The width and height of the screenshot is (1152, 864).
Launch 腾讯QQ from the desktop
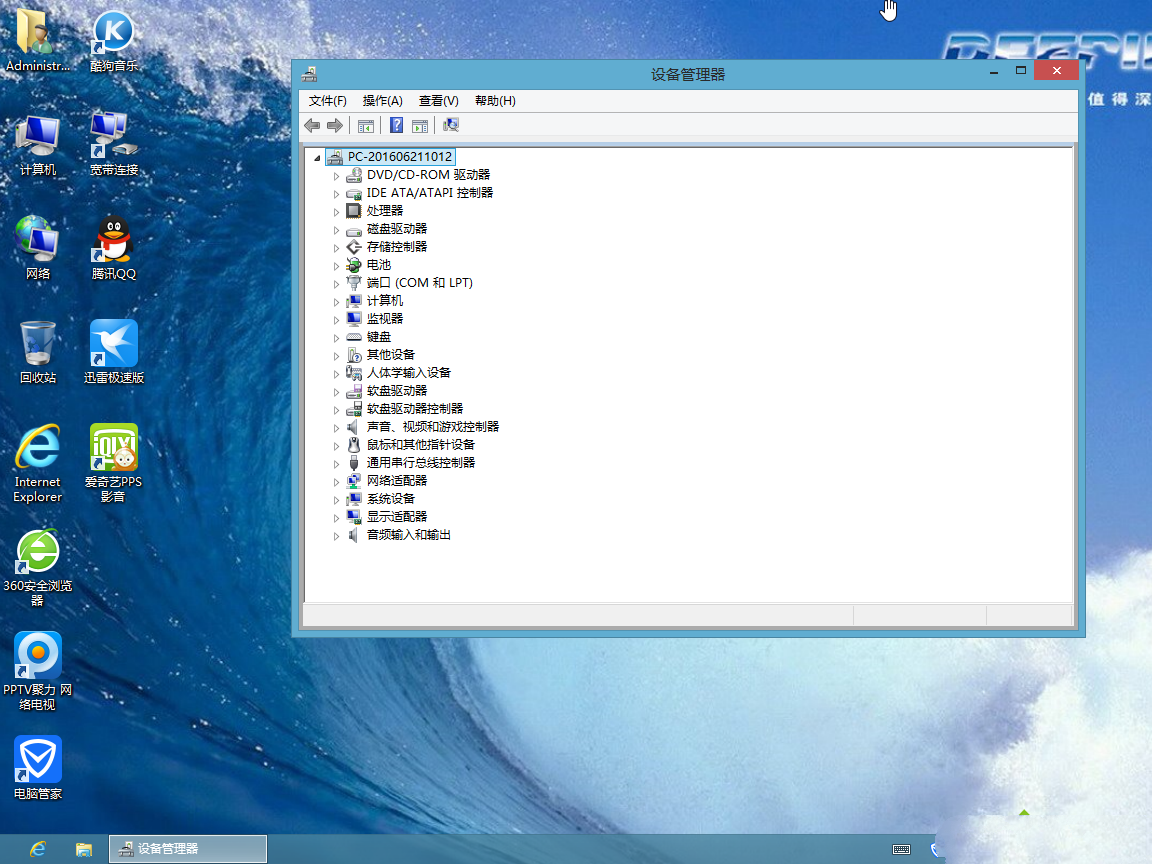tap(113, 247)
